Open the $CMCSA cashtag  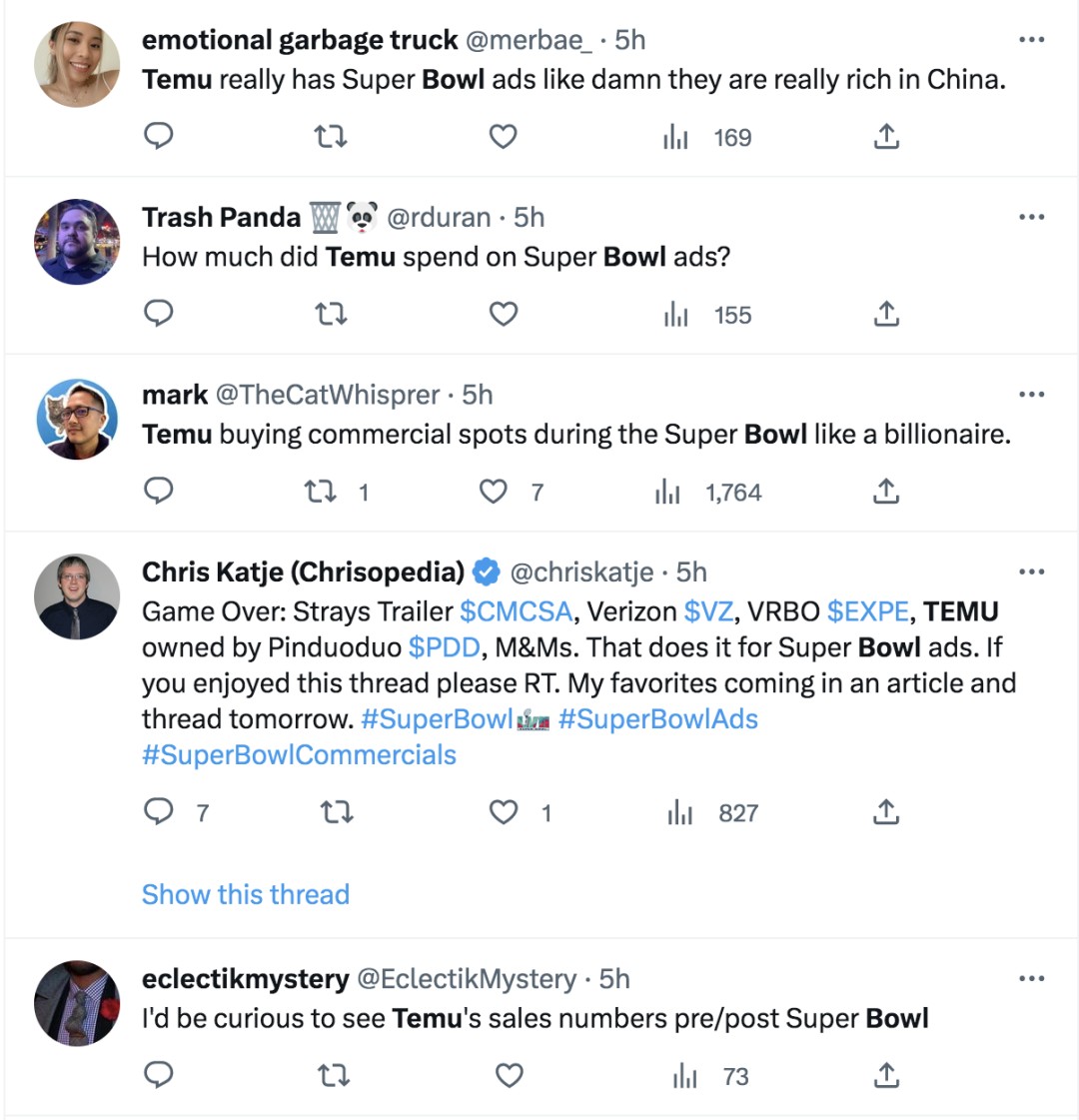[x=516, y=611]
